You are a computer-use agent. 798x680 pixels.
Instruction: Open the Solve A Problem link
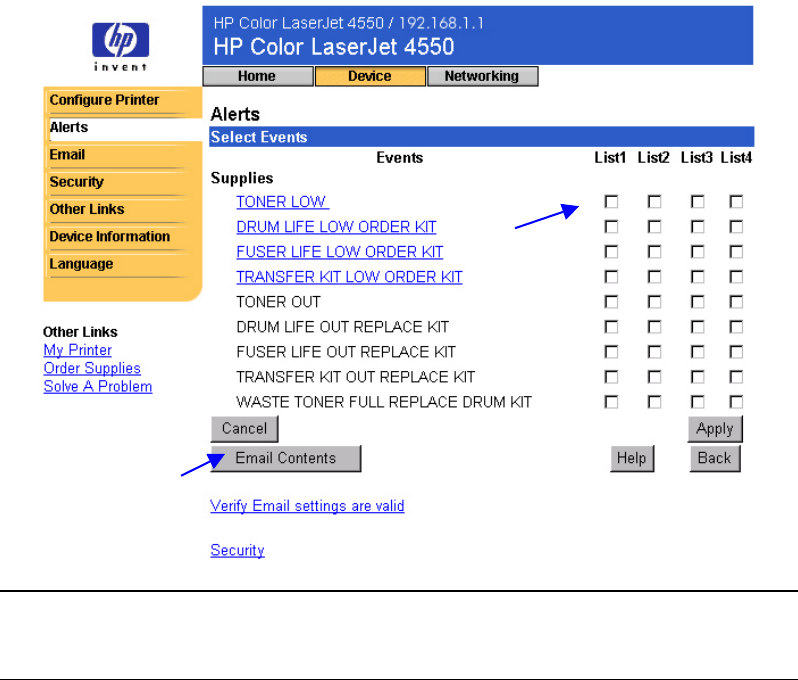[x=98, y=386]
